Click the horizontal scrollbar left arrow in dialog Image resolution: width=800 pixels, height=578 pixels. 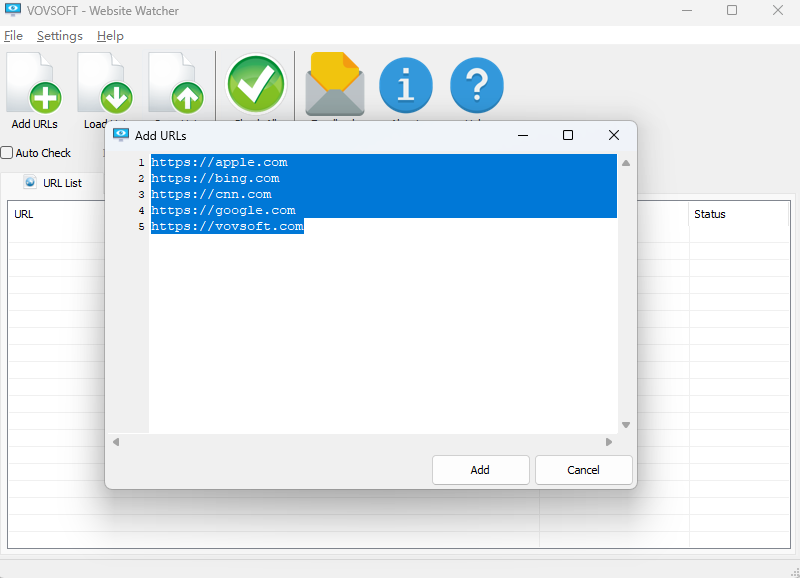click(x=116, y=442)
